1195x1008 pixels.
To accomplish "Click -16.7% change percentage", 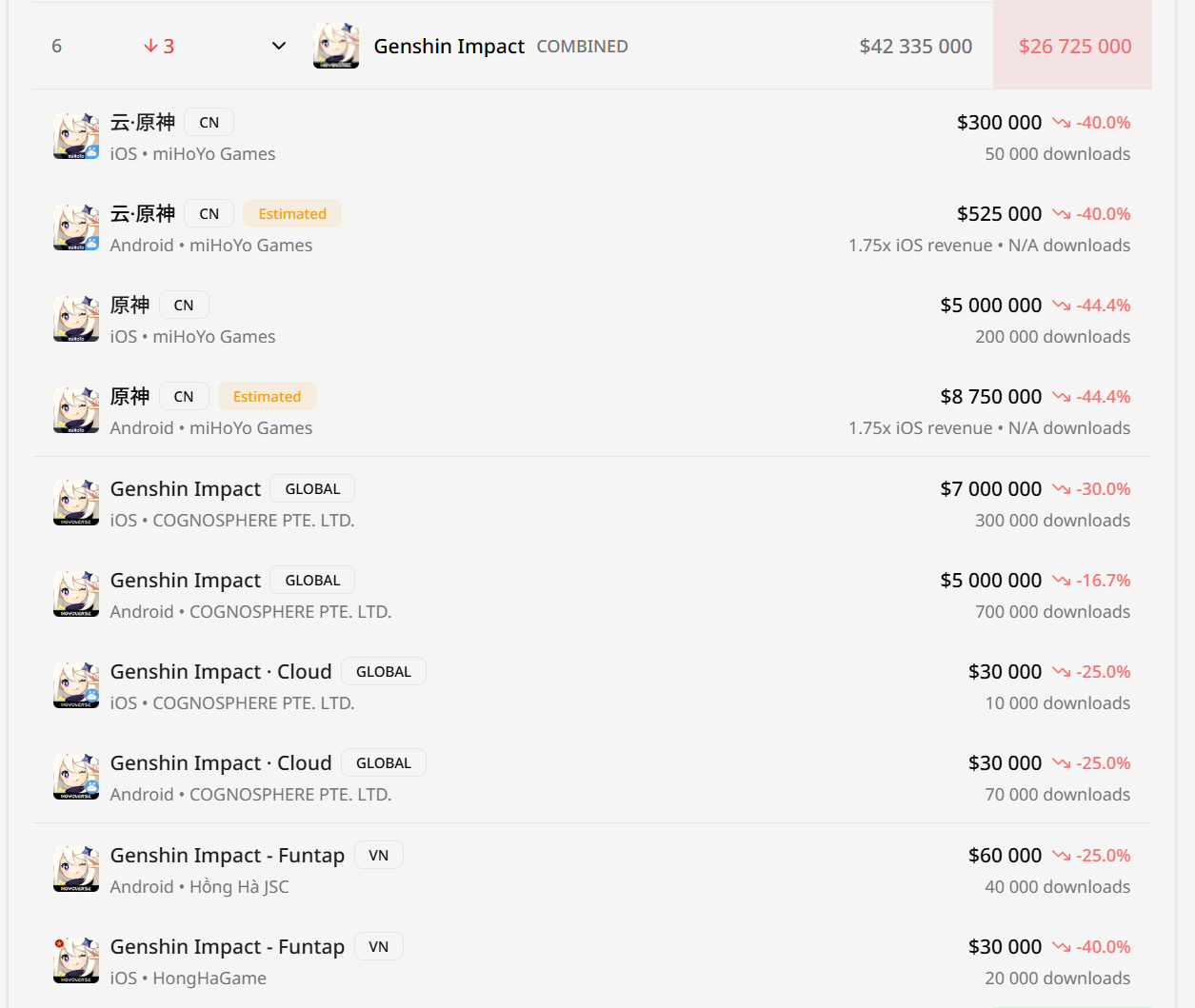I will [x=1104, y=580].
